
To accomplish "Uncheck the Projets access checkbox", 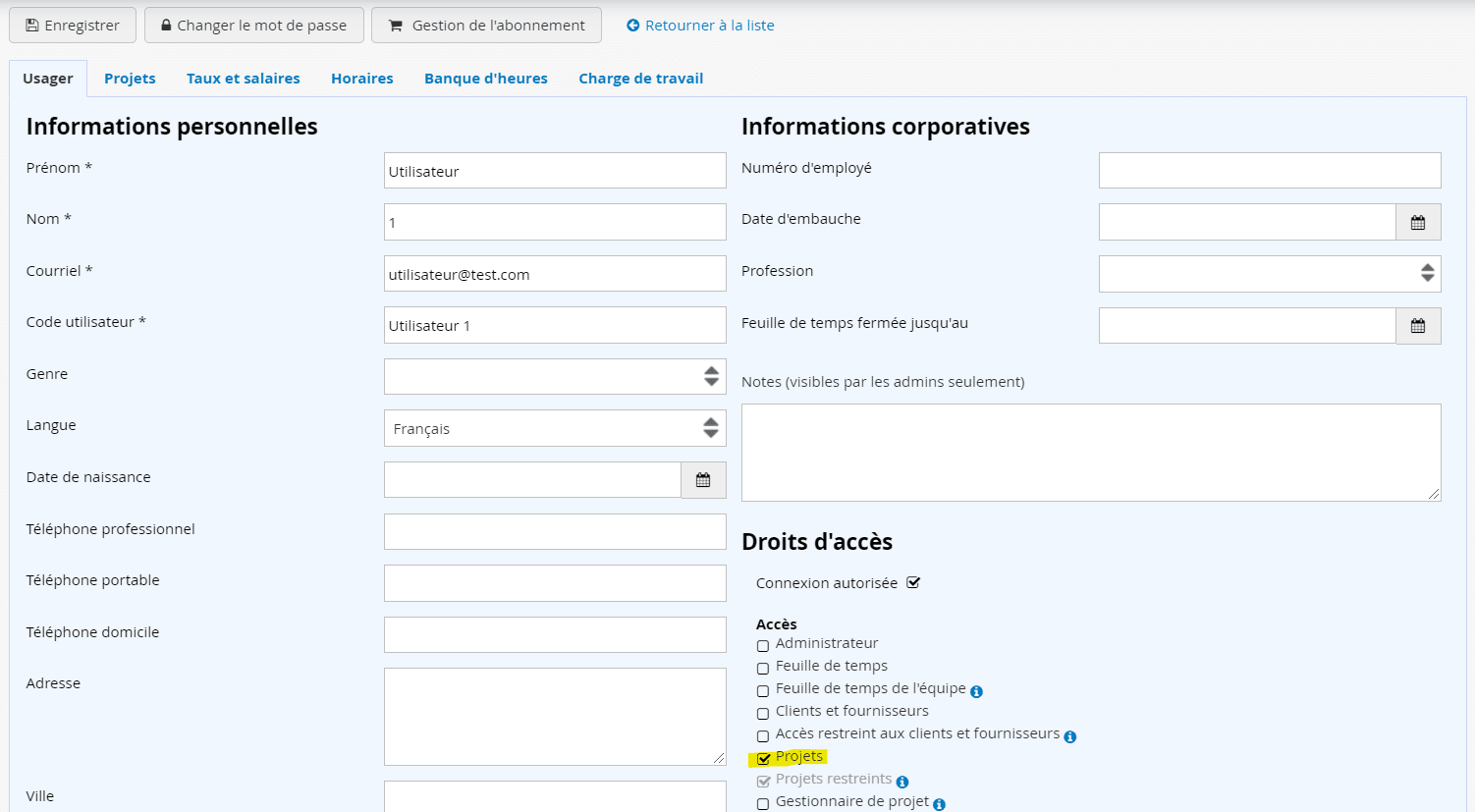I will (x=763, y=759).
